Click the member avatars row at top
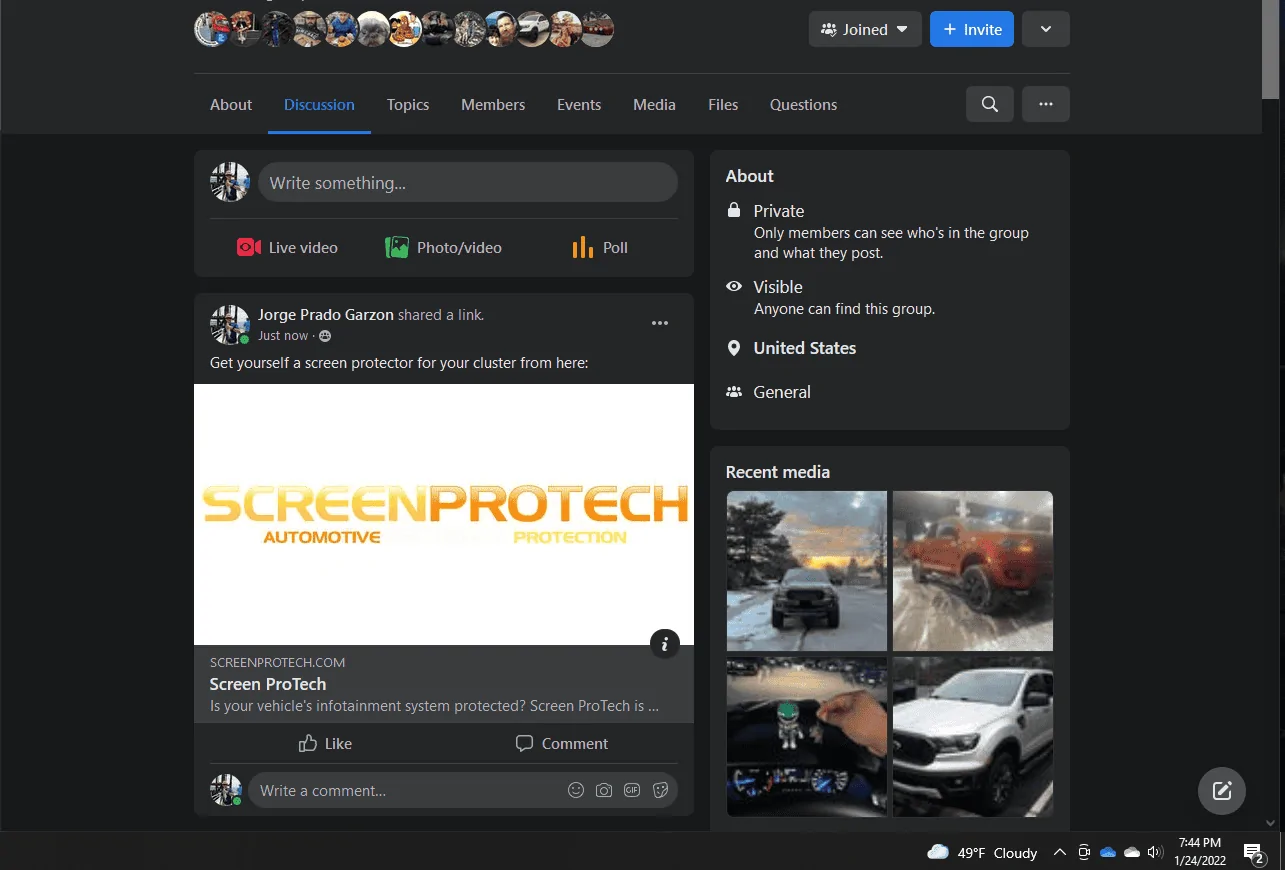Screen dimensions: 1285x870 point(404,29)
